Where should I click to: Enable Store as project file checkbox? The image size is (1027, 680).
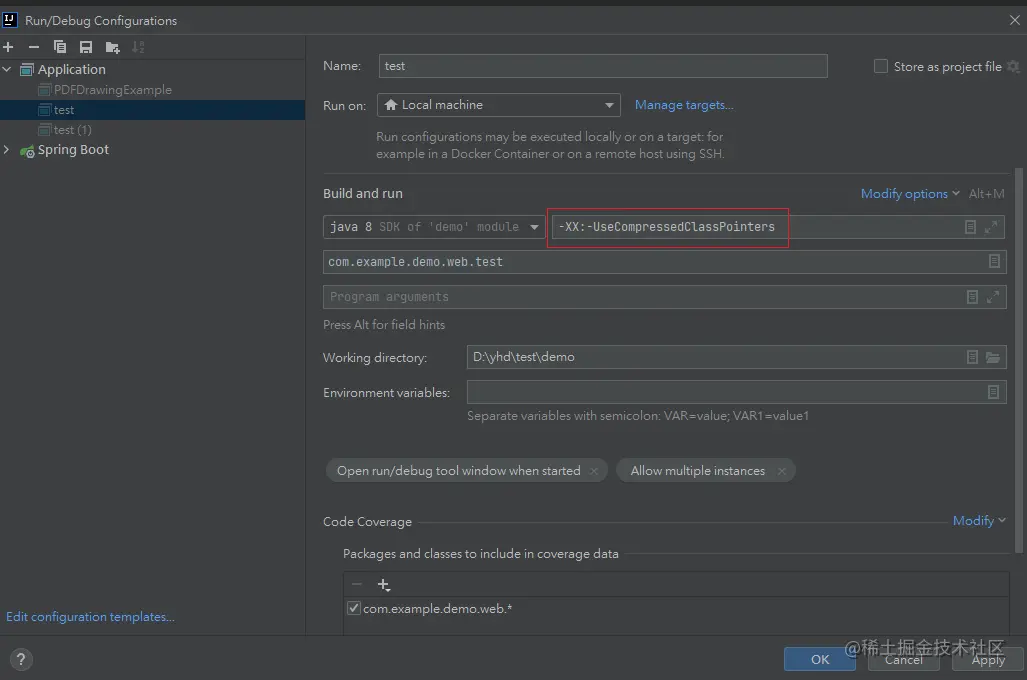[881, 66]
